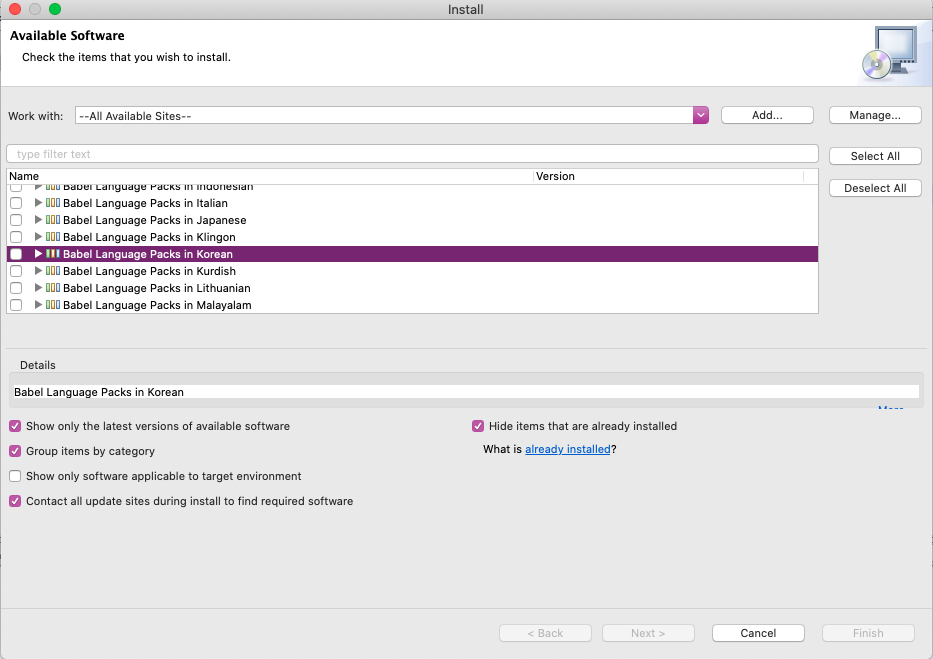933x659 pixels.
Task: Expand the Malayalam language packs tree node
Action: coord(38,305)
